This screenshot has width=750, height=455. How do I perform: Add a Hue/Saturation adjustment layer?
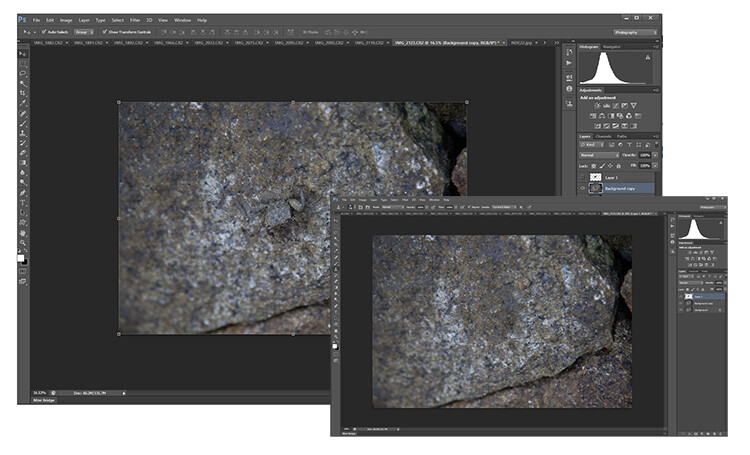point(593,116)
